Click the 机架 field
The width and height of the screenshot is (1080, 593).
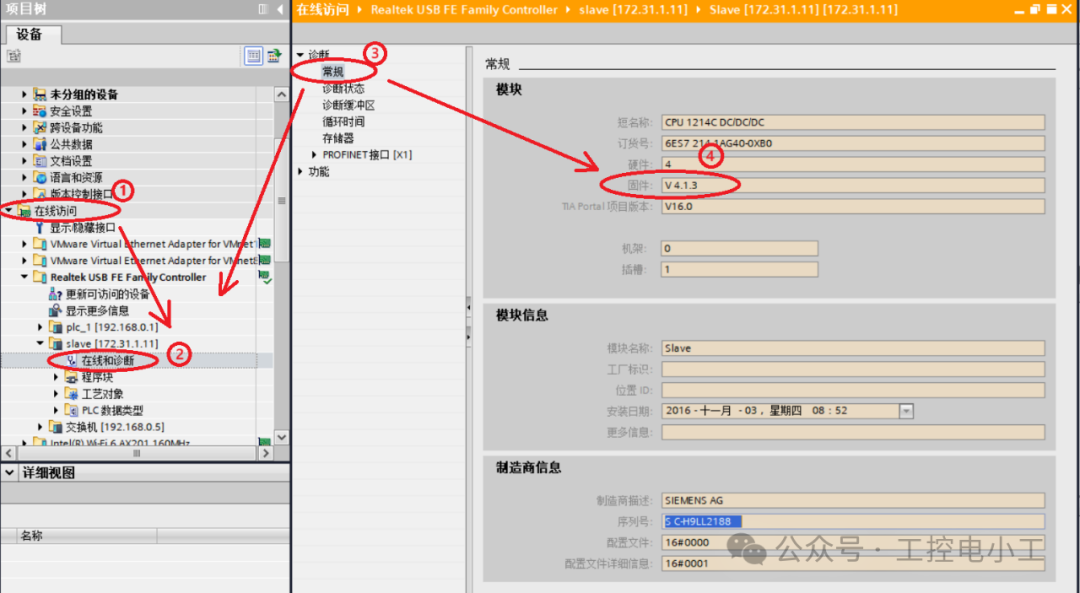pos(740,249)
